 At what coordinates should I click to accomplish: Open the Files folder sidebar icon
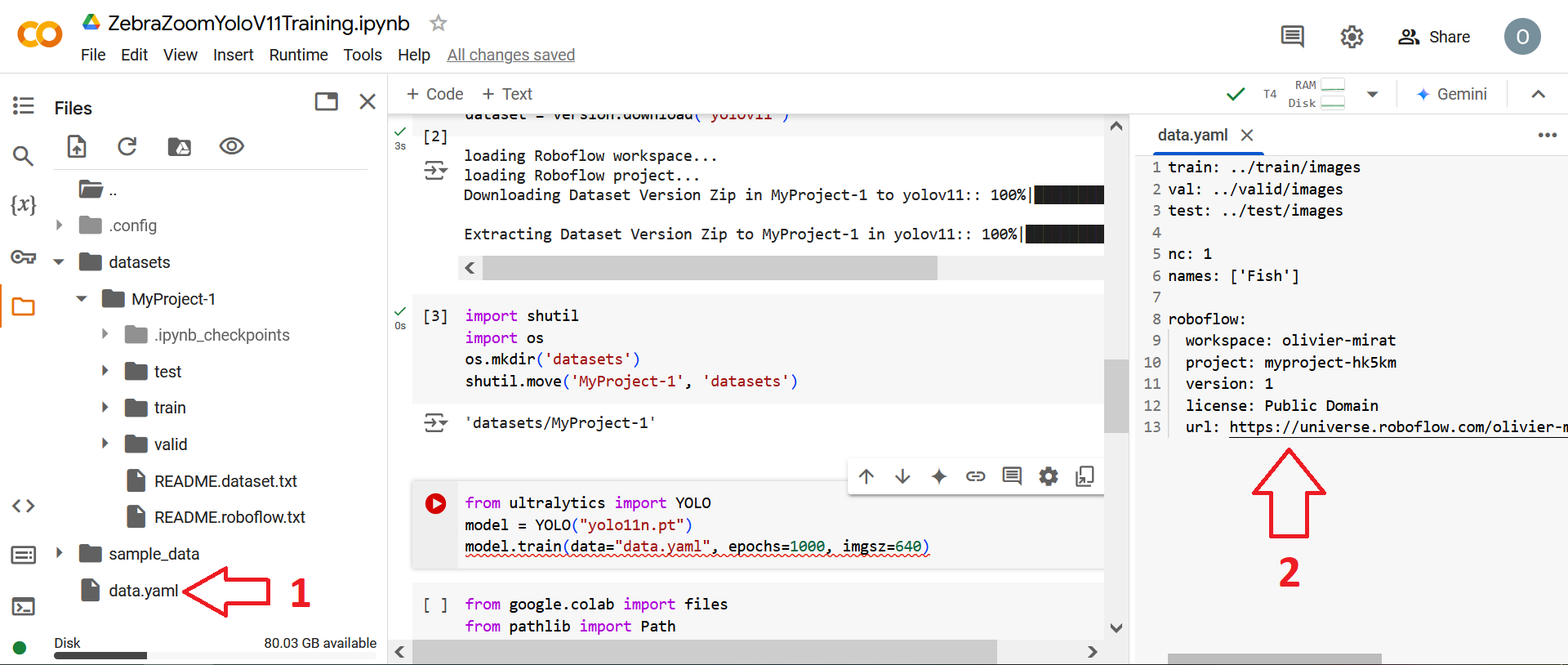point(23,307)
